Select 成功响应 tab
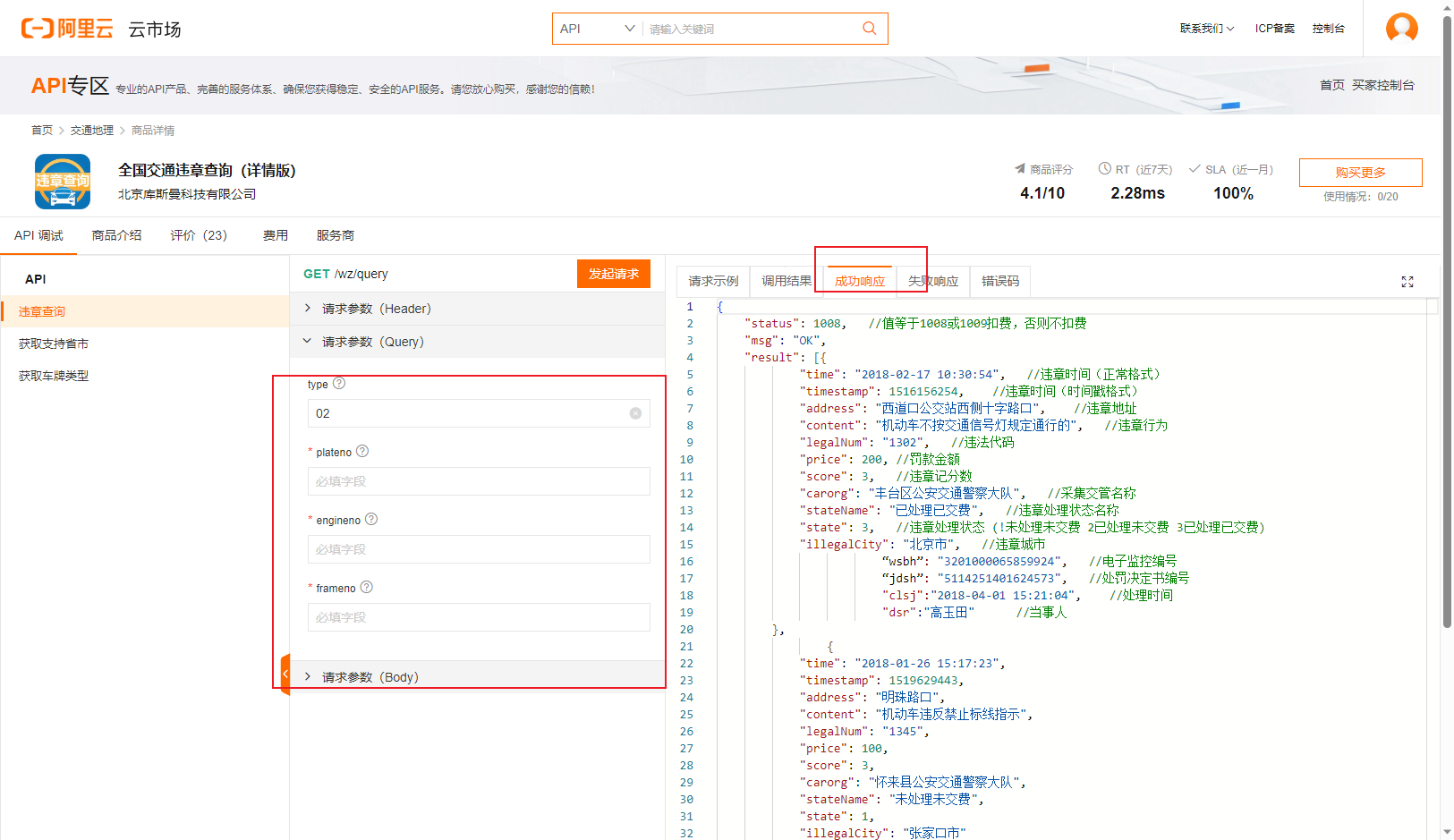 tap(860, 281)
